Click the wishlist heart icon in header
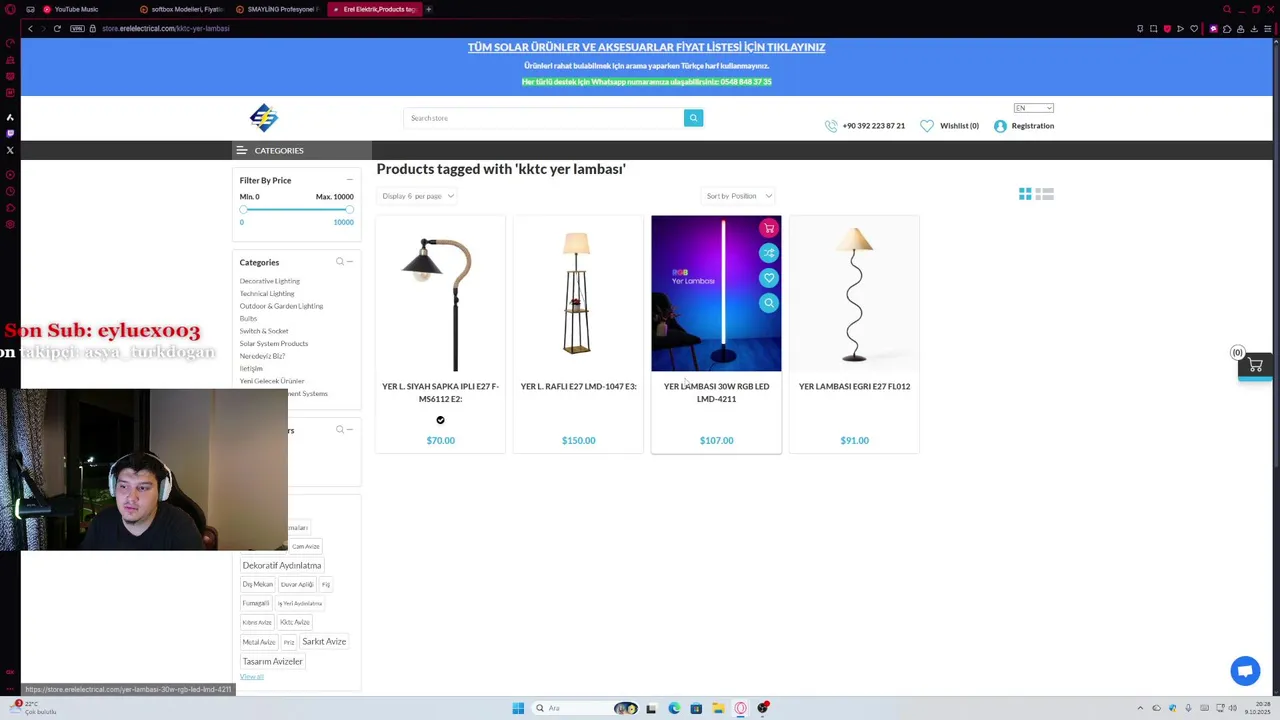Viewport: 1280px width, 720px height. (927, 126)
